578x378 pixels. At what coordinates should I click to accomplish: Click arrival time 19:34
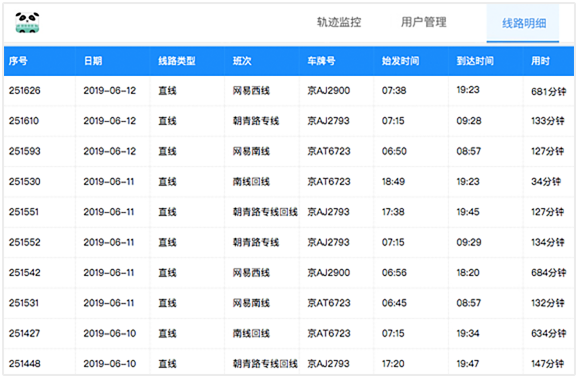coord(468,333)
